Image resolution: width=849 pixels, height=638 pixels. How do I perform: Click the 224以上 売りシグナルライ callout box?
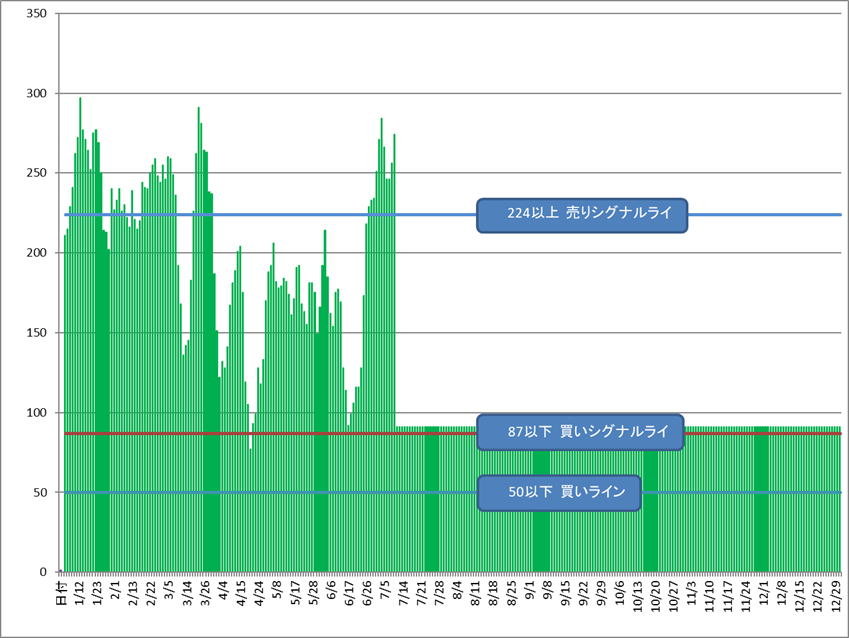581,215
